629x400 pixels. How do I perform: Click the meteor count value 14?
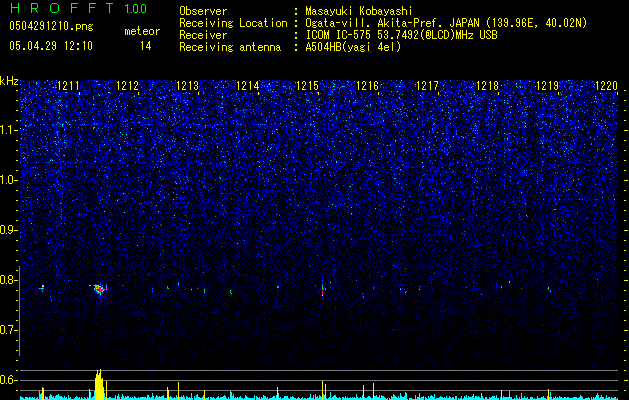point(145,46)
